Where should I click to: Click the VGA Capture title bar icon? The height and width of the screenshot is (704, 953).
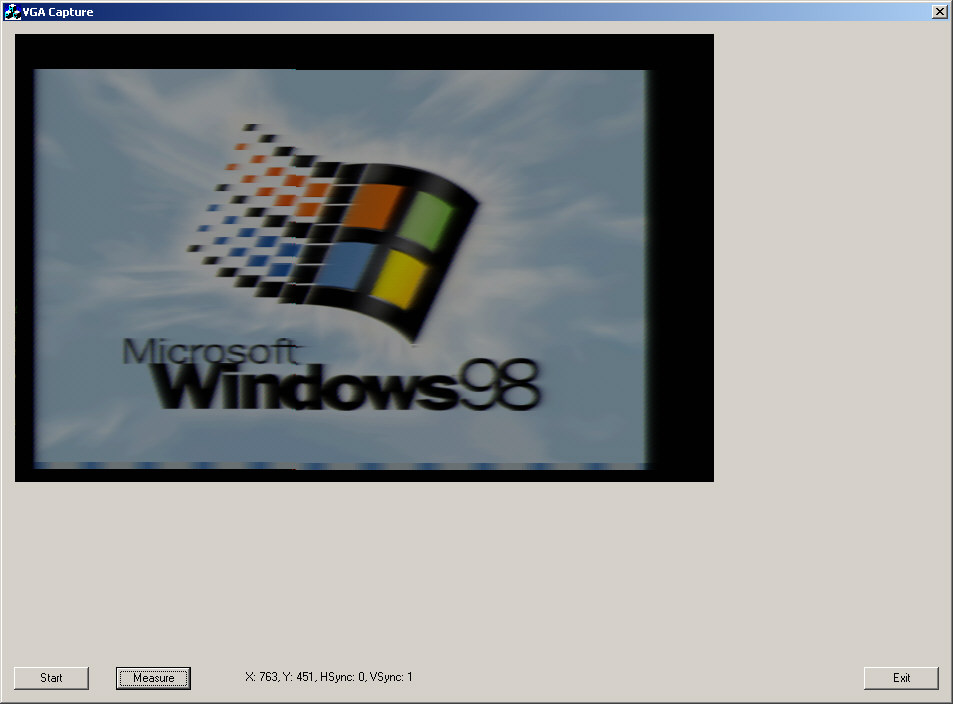[12, 12]
